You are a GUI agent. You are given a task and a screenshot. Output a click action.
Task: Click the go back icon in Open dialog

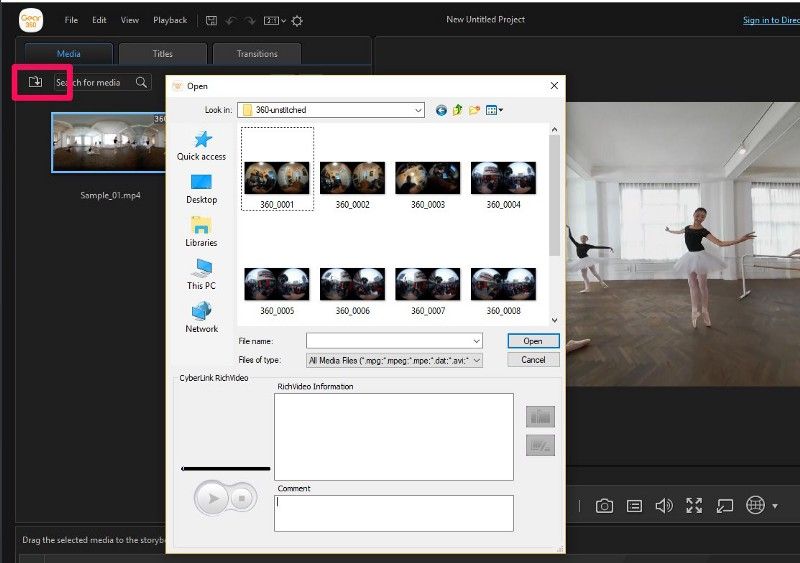coord(441,110)
